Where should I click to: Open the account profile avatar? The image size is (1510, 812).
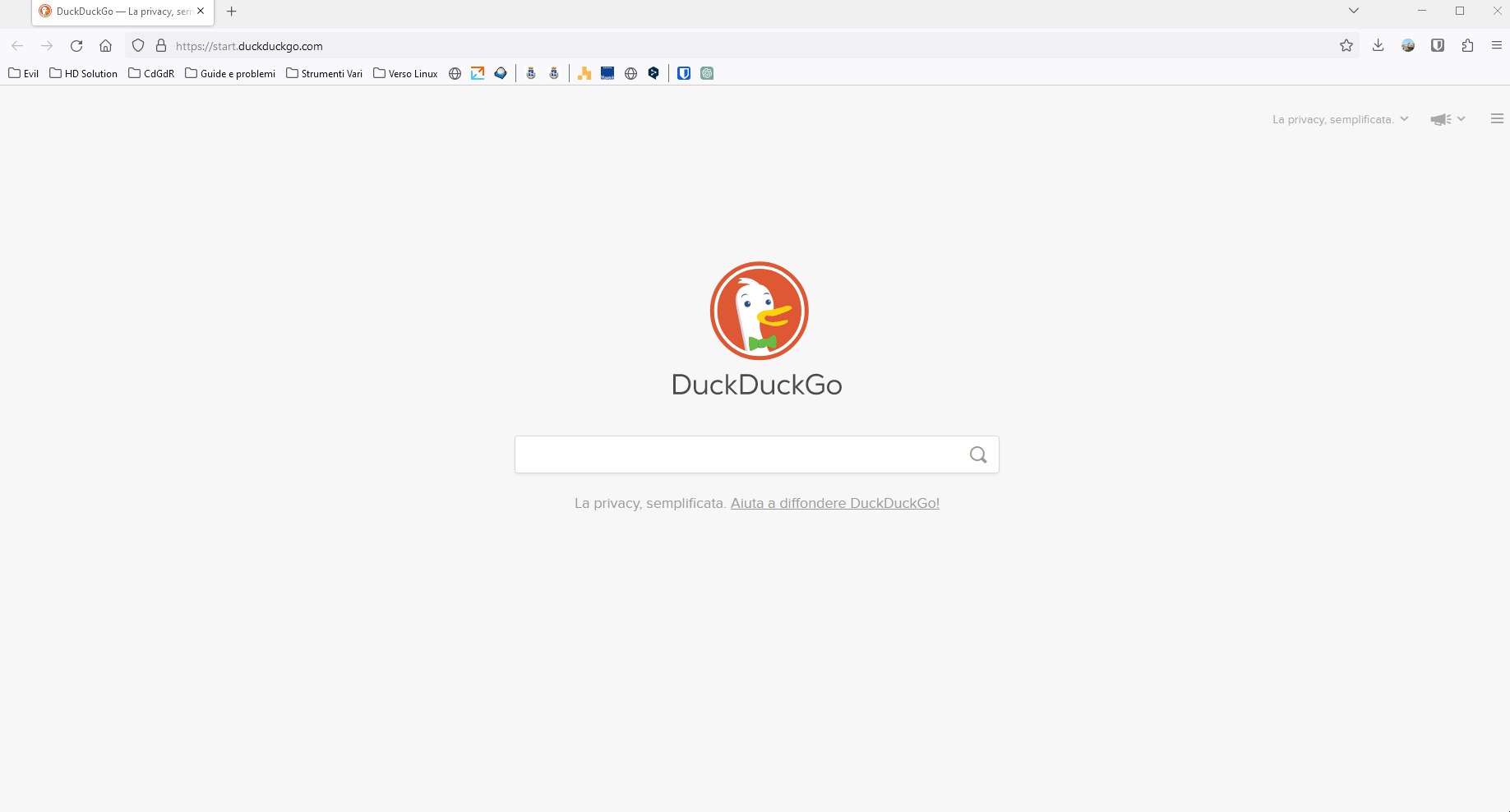pos(1408,46)
